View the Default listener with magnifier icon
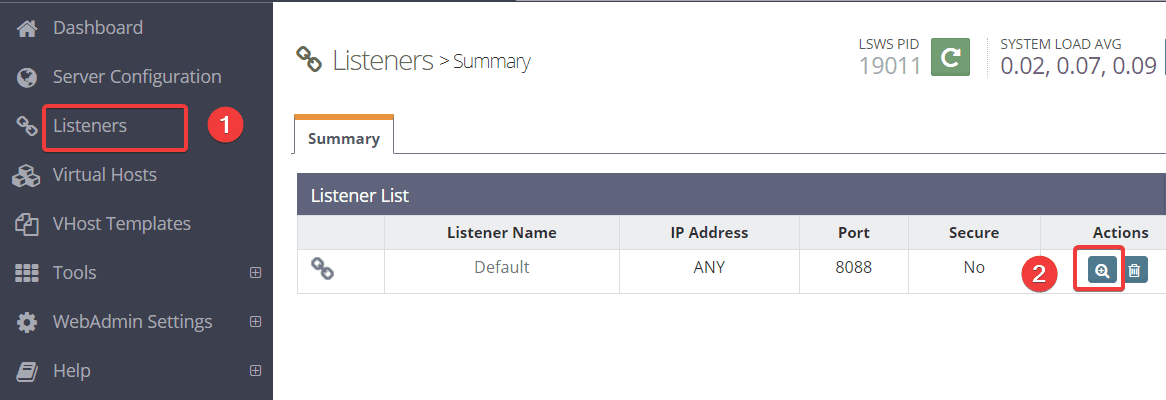1166x400 pixels. 1102,271
